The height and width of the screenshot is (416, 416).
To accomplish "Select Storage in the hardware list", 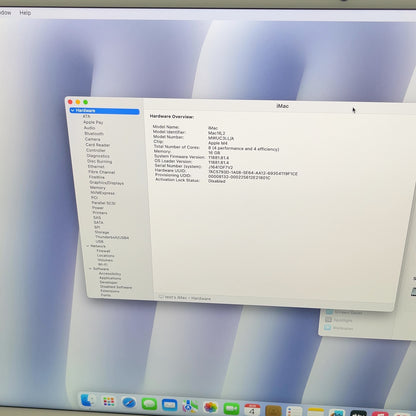I will pyautogui.click(x=102, y=232).
